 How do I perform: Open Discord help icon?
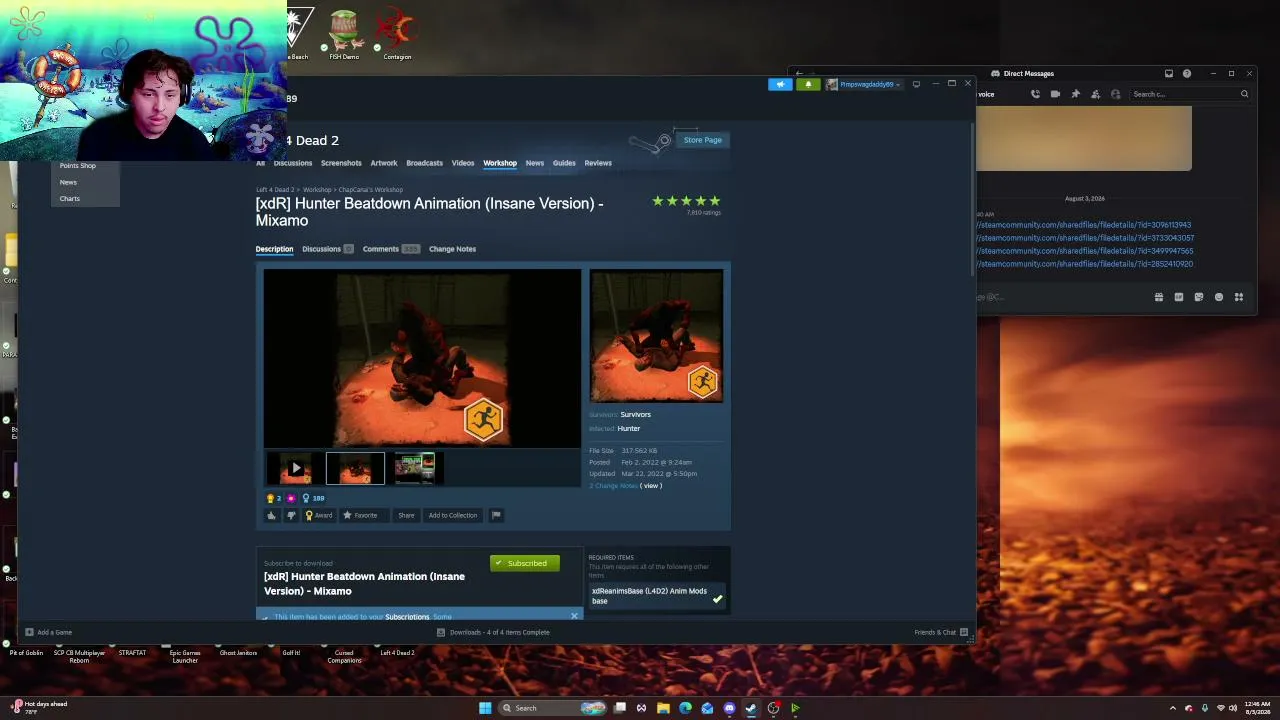pos(1187,73)
